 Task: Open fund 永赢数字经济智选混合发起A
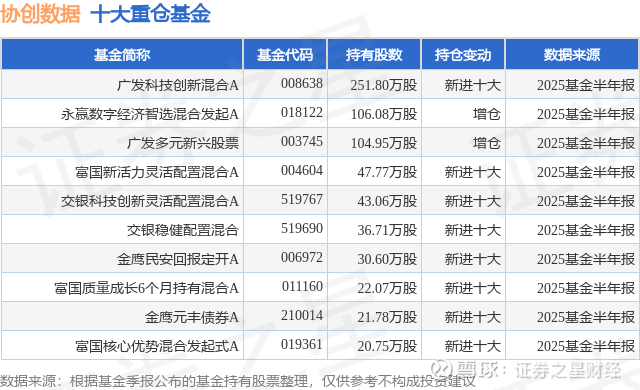point(150,114)
